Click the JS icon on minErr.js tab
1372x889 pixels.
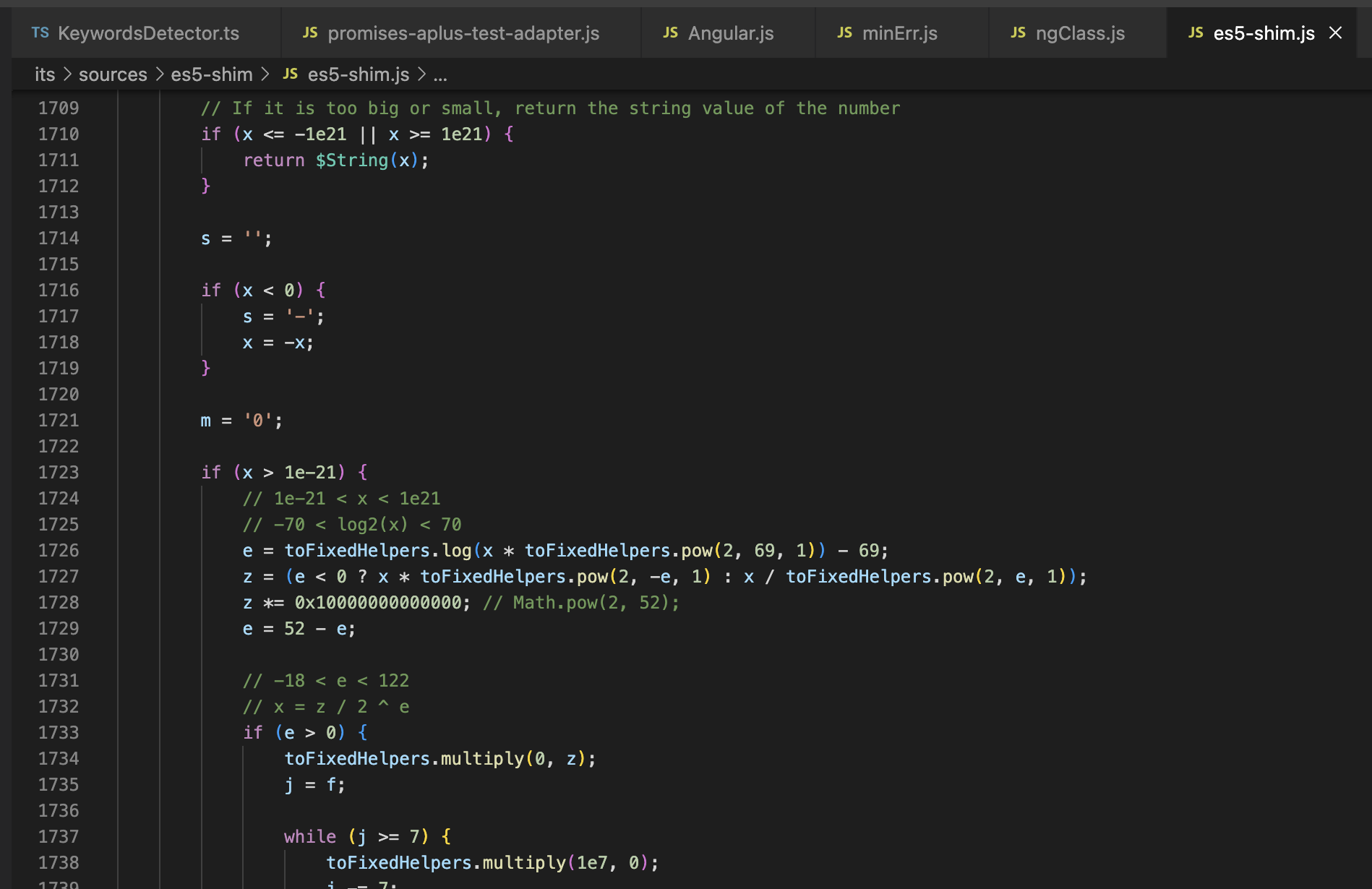coord(844,33)
